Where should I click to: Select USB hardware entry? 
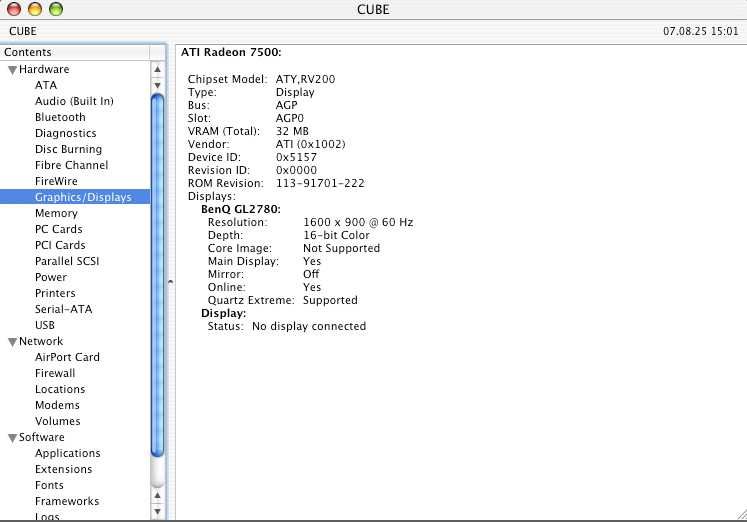44,325
